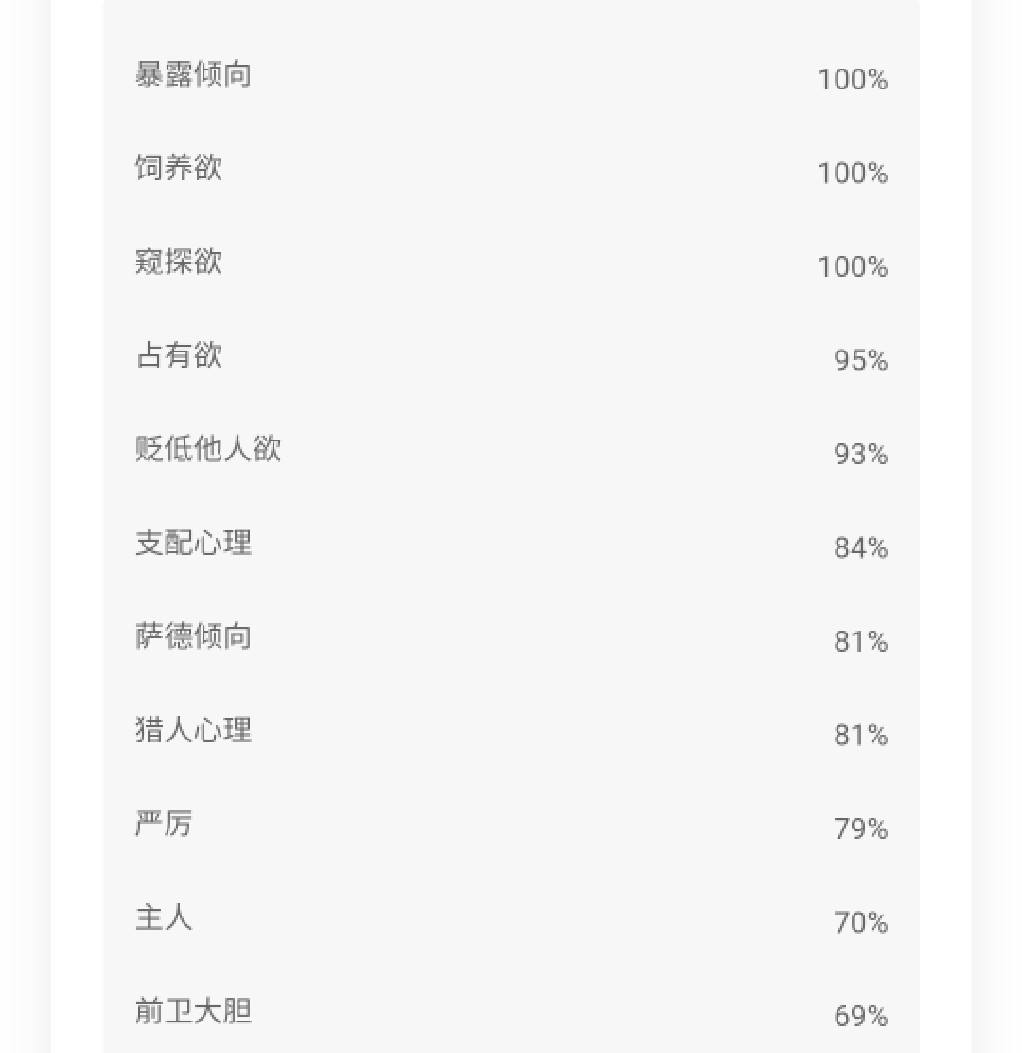Select the 萨德倾向 result label
The height and width of the screenshot is (1053, 1022).
click(193, 636)
